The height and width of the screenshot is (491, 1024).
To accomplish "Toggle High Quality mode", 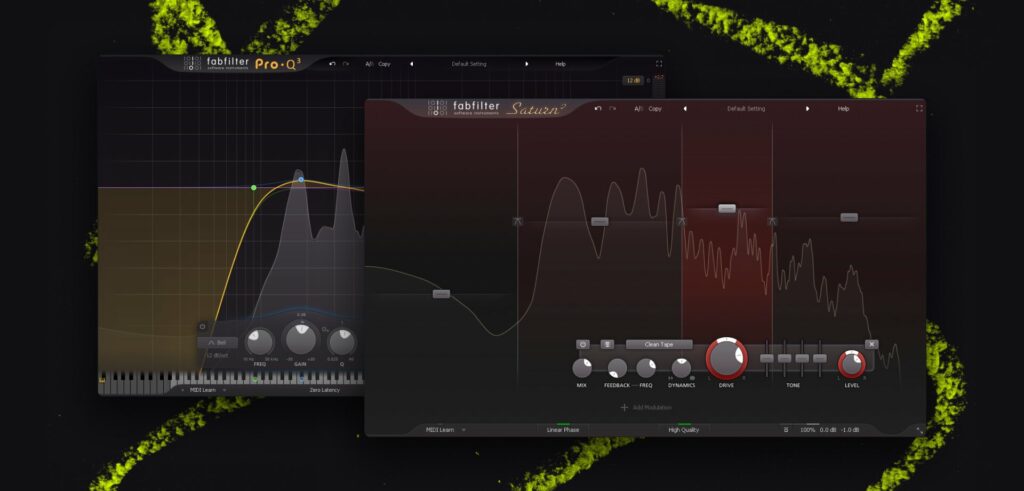I will 683,430.
